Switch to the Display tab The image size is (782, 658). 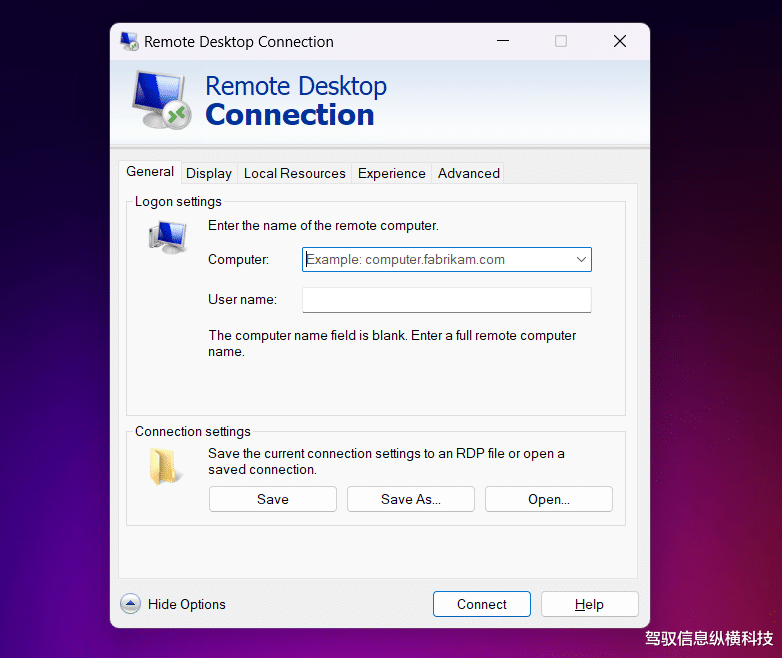(209, 173)
